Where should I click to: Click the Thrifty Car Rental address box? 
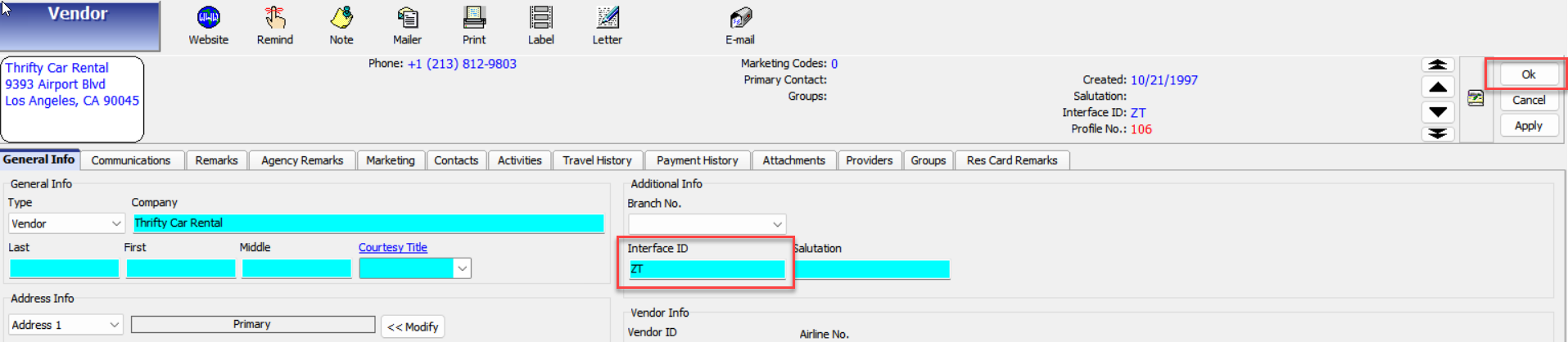pos(72,99)
